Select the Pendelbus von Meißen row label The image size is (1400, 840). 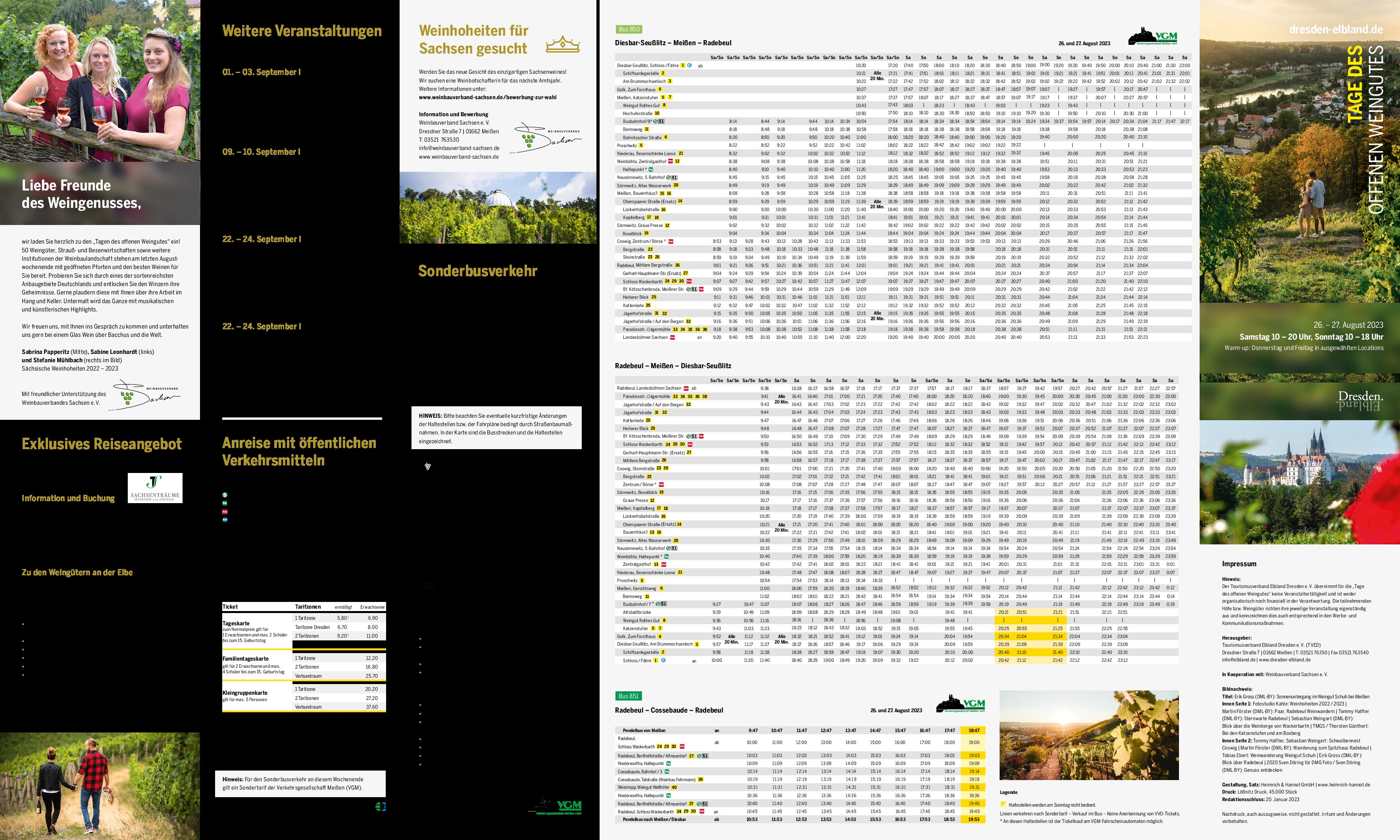pos(644,730)
